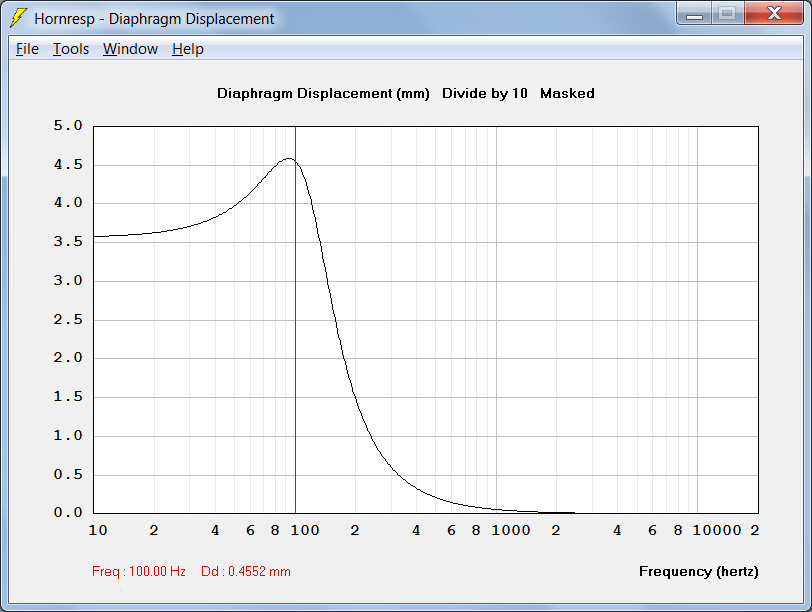Open the Tools menu

[x=71, y=49]
